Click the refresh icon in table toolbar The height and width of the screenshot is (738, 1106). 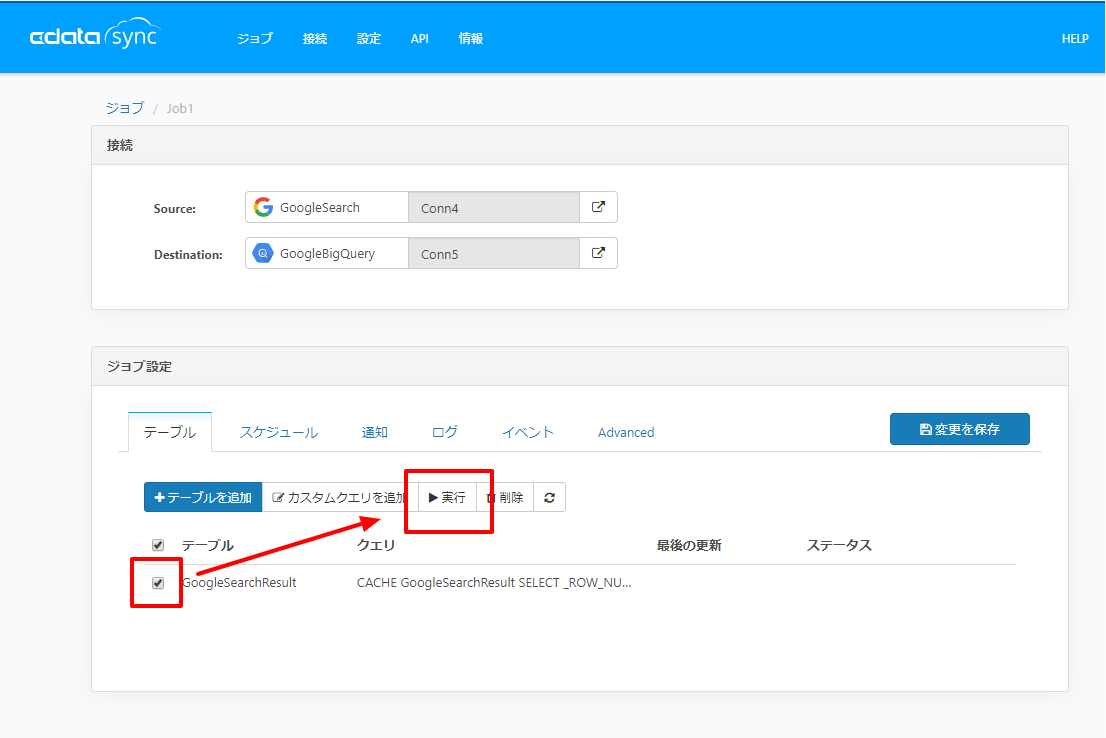[549, 497]
